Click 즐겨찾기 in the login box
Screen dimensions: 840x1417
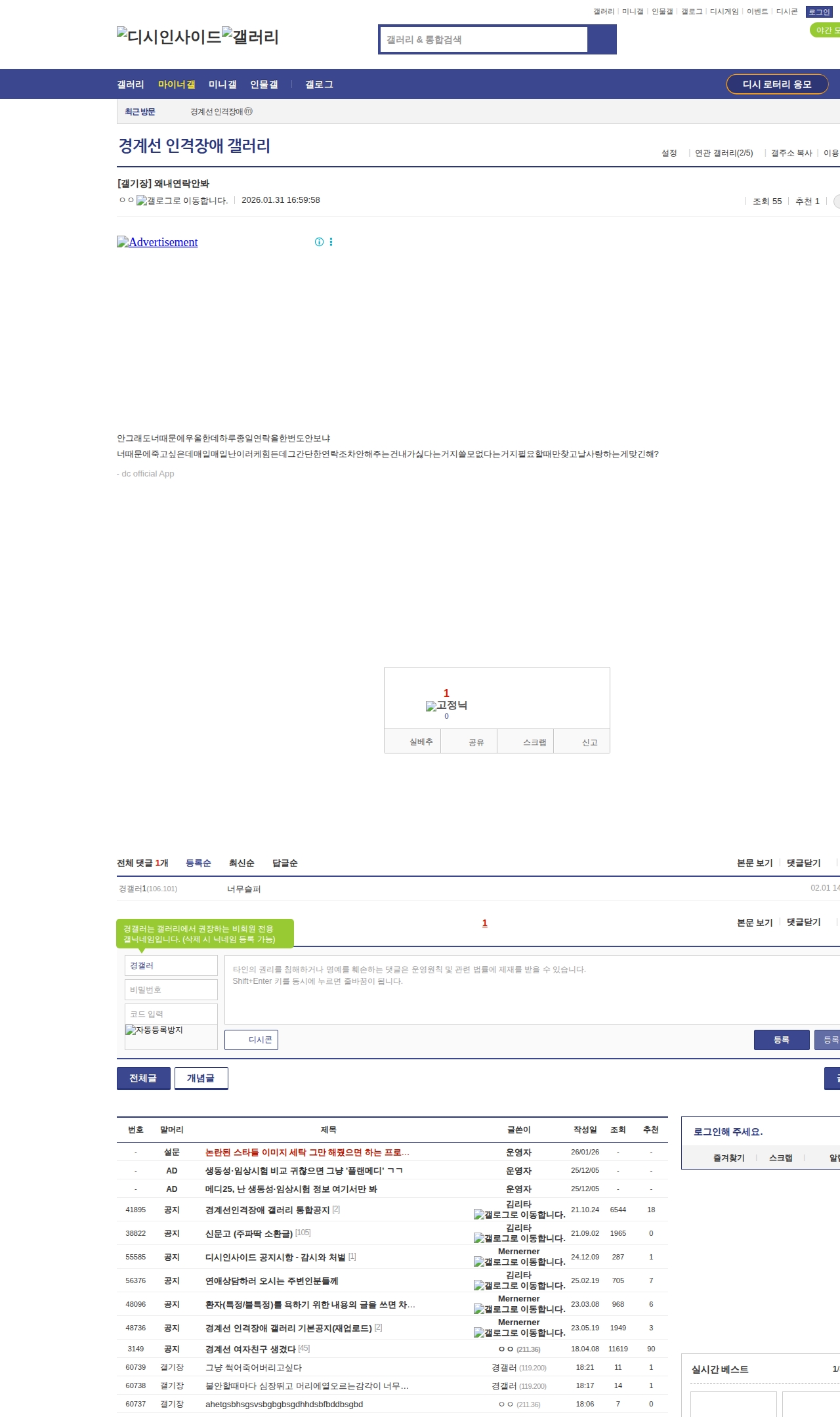click(x=728, y=1158)
